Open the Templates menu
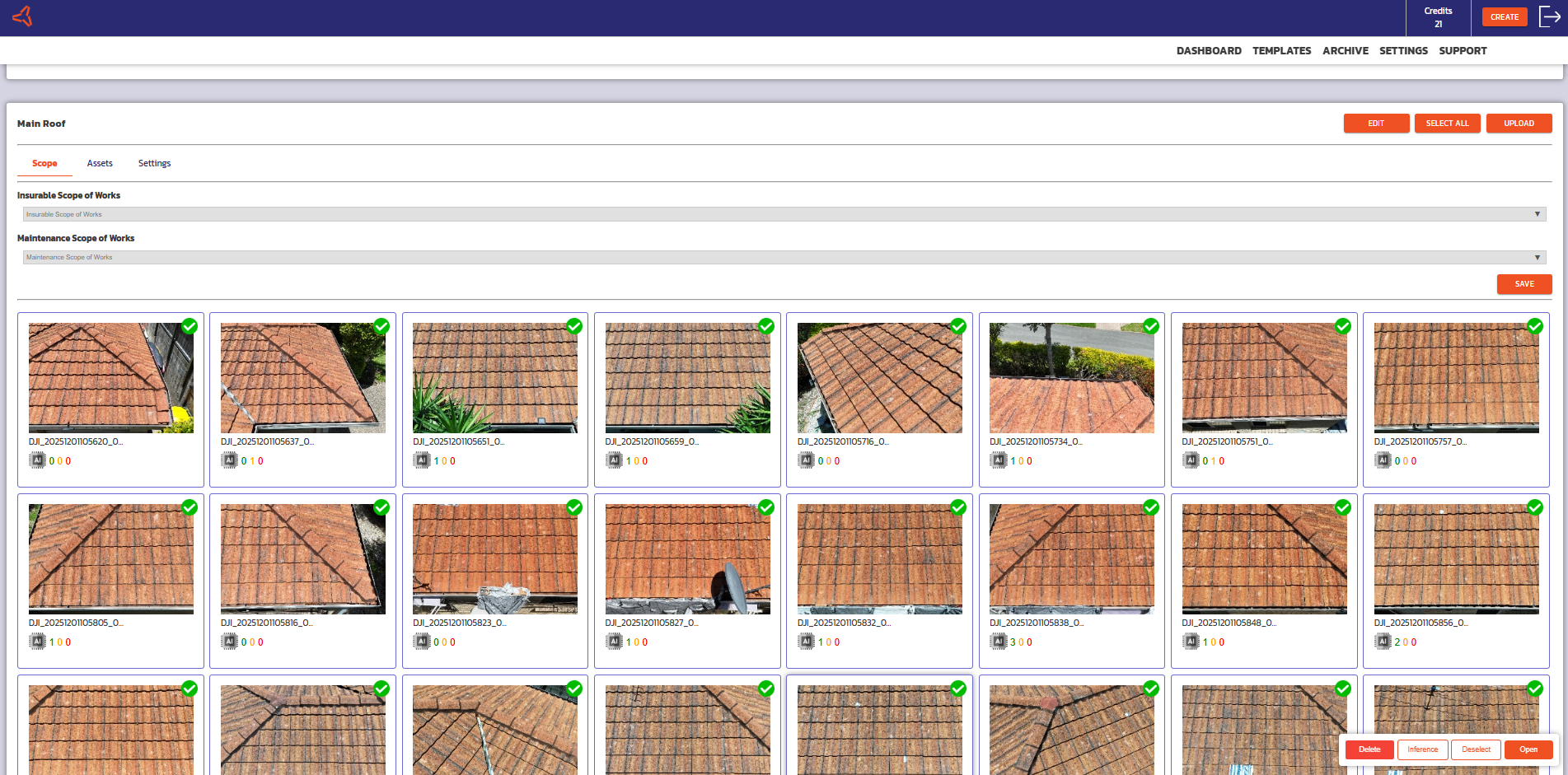 point(1281,51)
